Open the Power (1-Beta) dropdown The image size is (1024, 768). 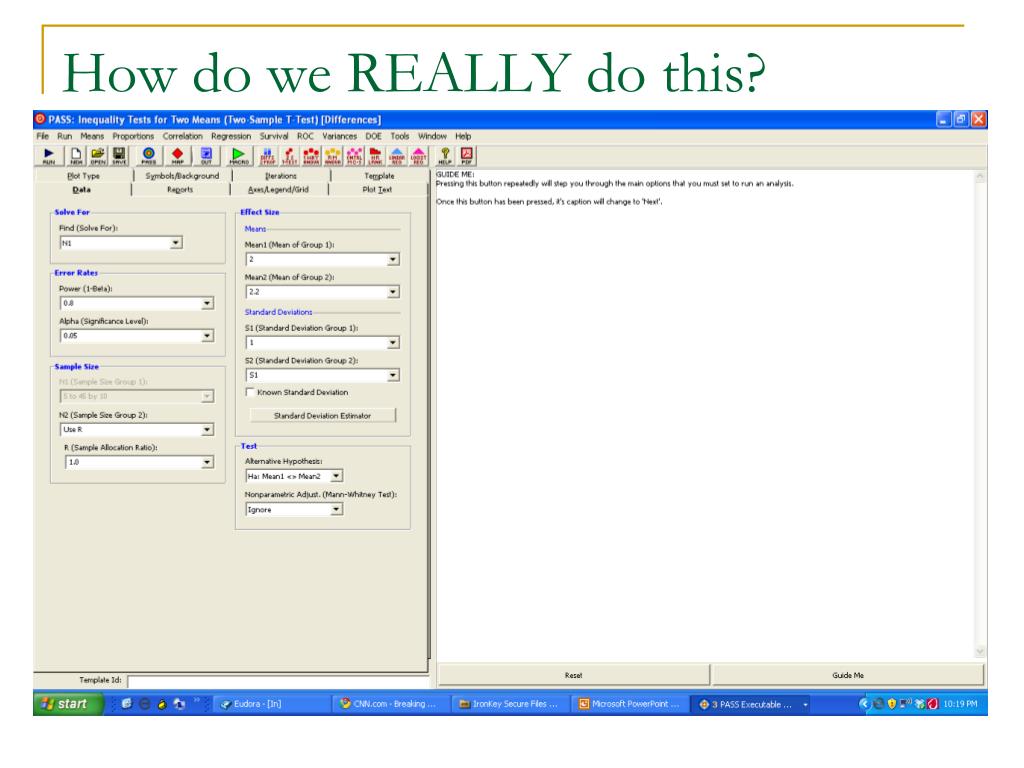(x=207, y=303)
